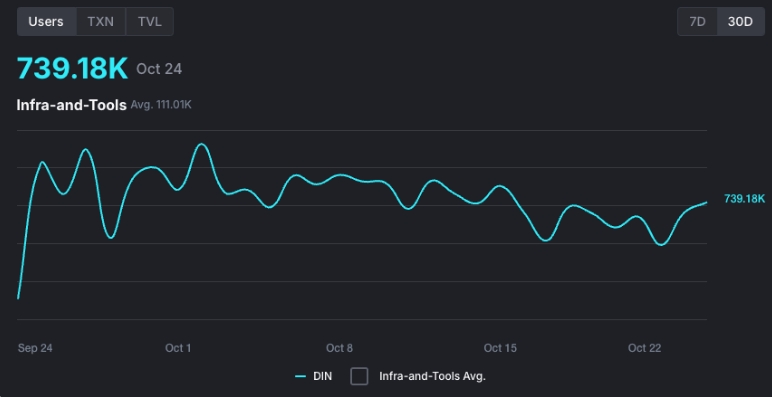Viewport: 772px width, 397px height.
Task: Set the time range to 7D
Action: pos(697,22)
